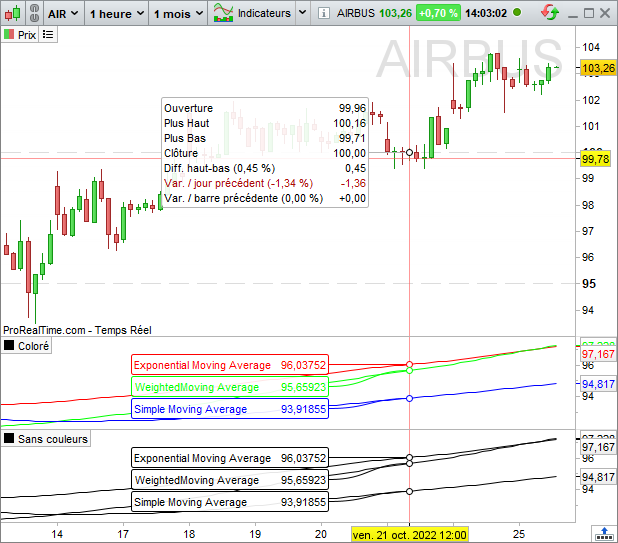
Task: Click the export icon at bottom right
Action: click(x=604, y=534)
